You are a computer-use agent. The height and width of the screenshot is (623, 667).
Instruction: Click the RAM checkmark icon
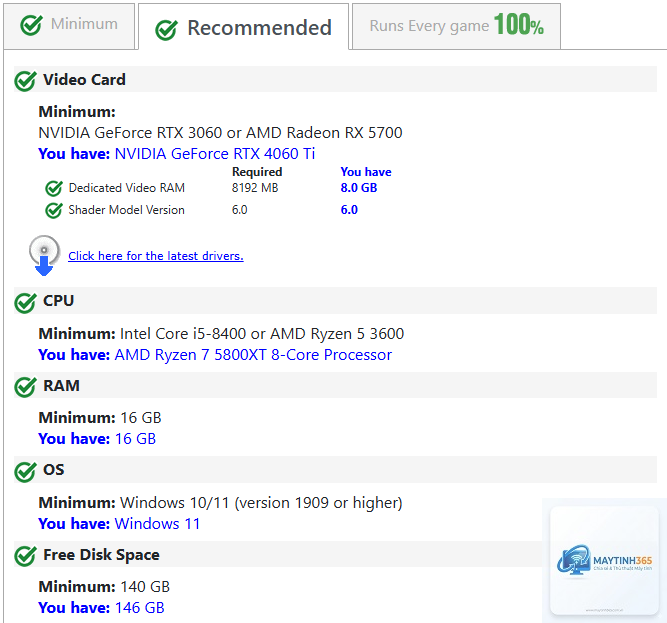[25, 387]
